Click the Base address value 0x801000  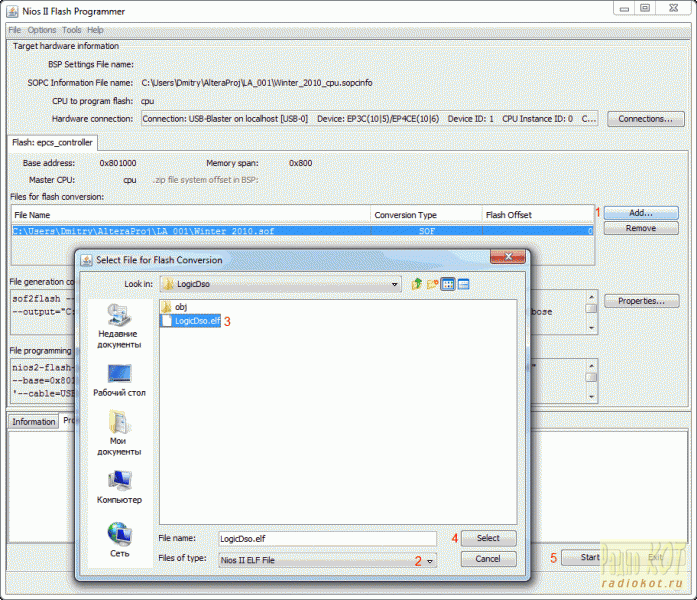pos(118,163)
